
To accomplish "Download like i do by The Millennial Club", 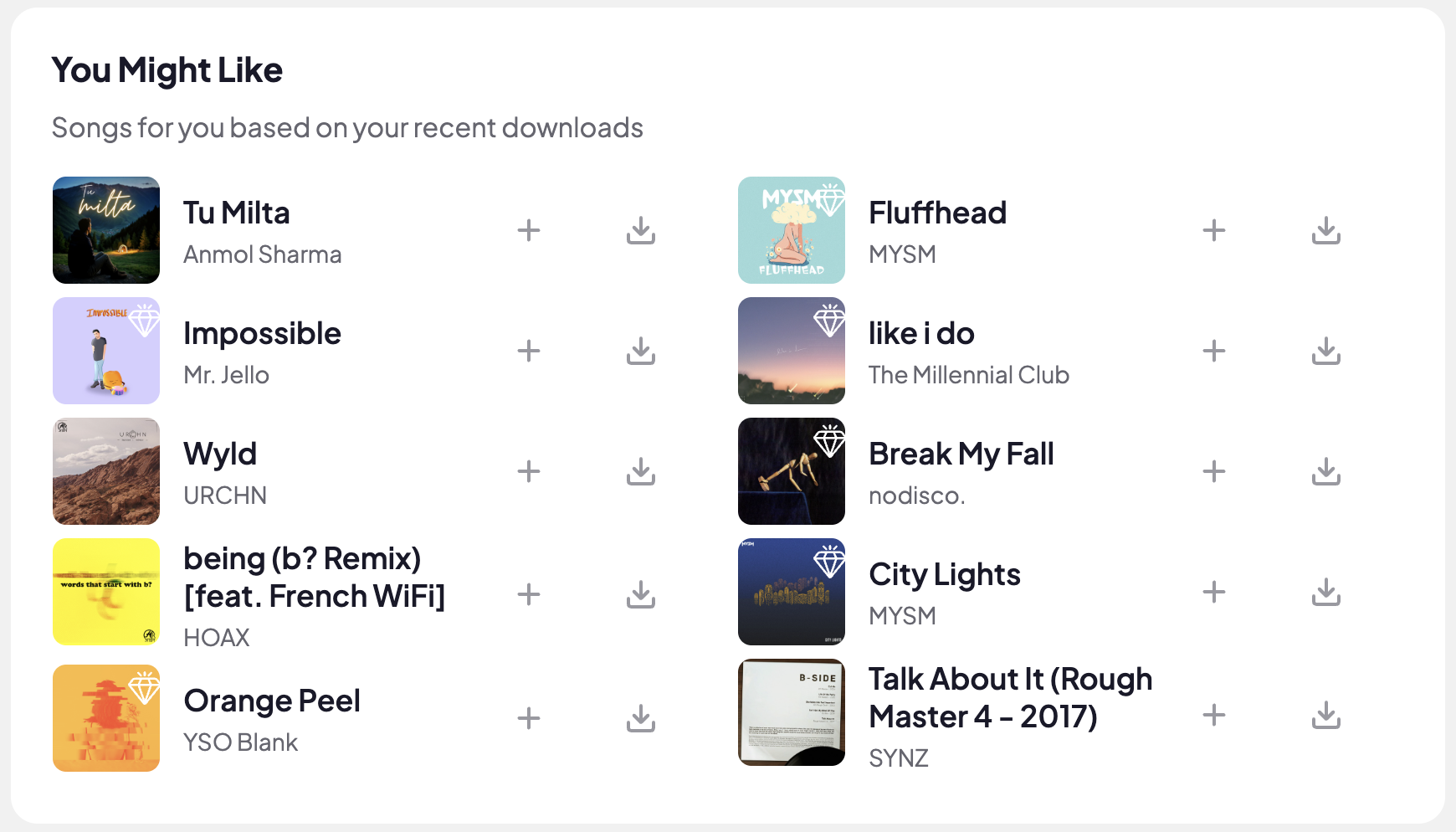I will (1325, 351).
